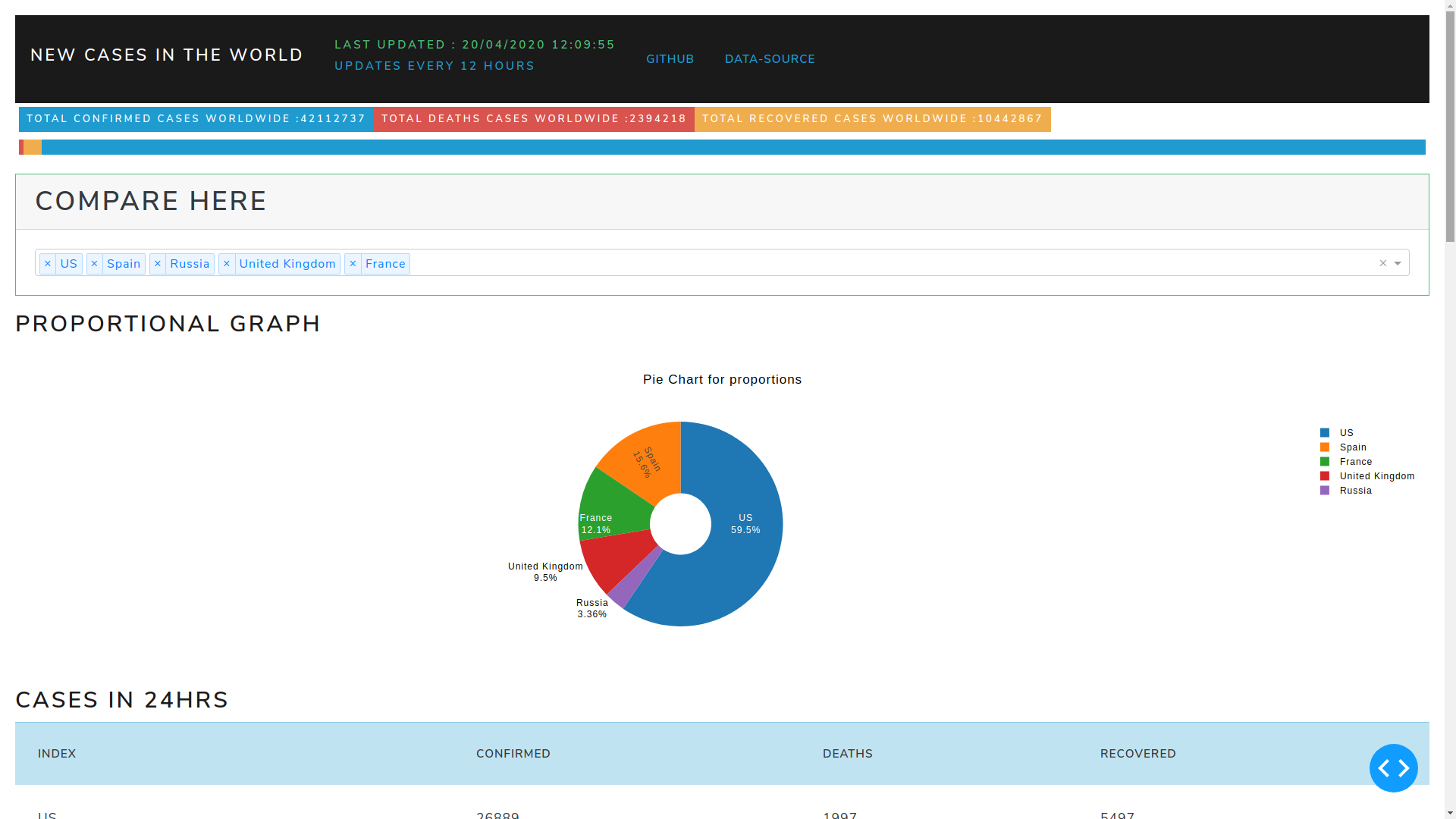Remove United Kingdom tag from compare list

(227, 264)
